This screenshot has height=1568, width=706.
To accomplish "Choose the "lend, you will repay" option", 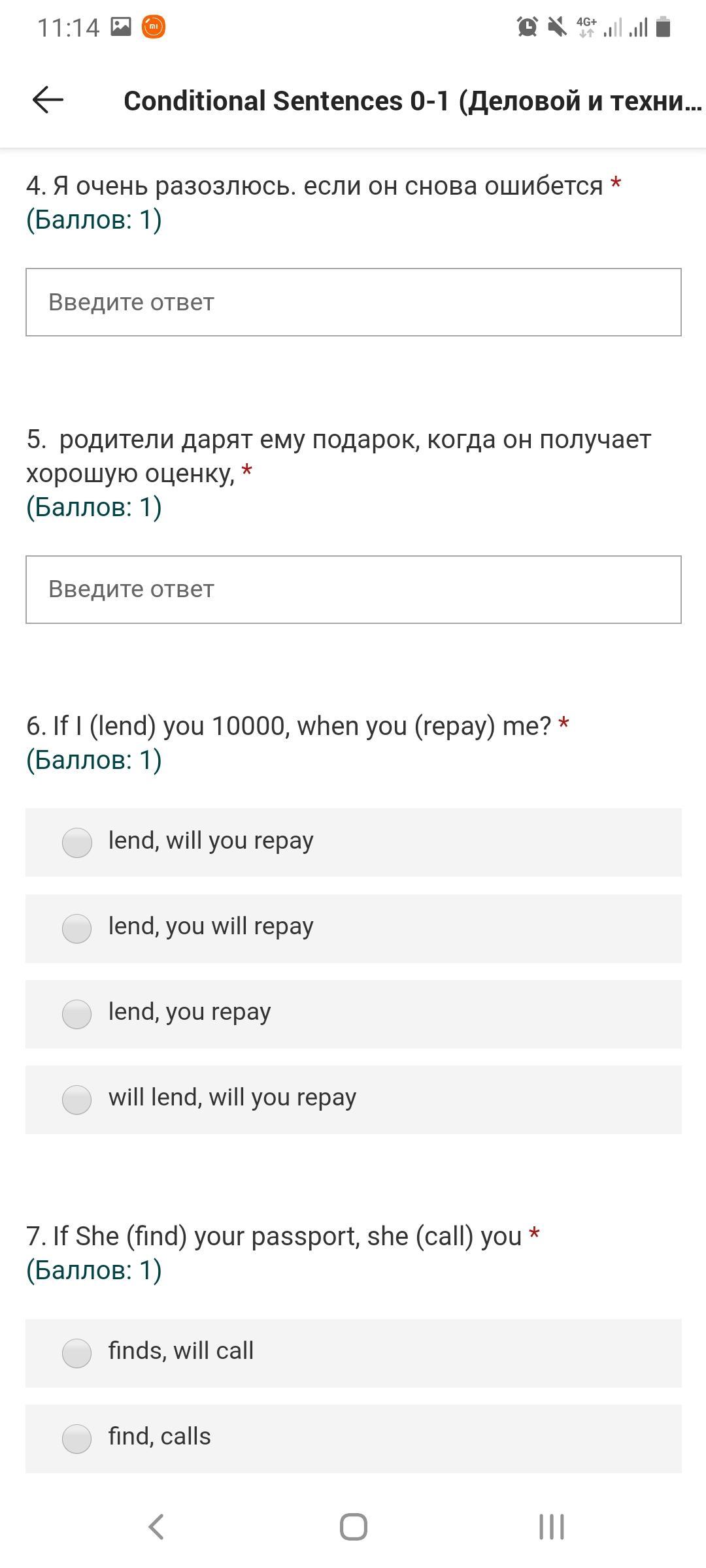I will point(77,928).
